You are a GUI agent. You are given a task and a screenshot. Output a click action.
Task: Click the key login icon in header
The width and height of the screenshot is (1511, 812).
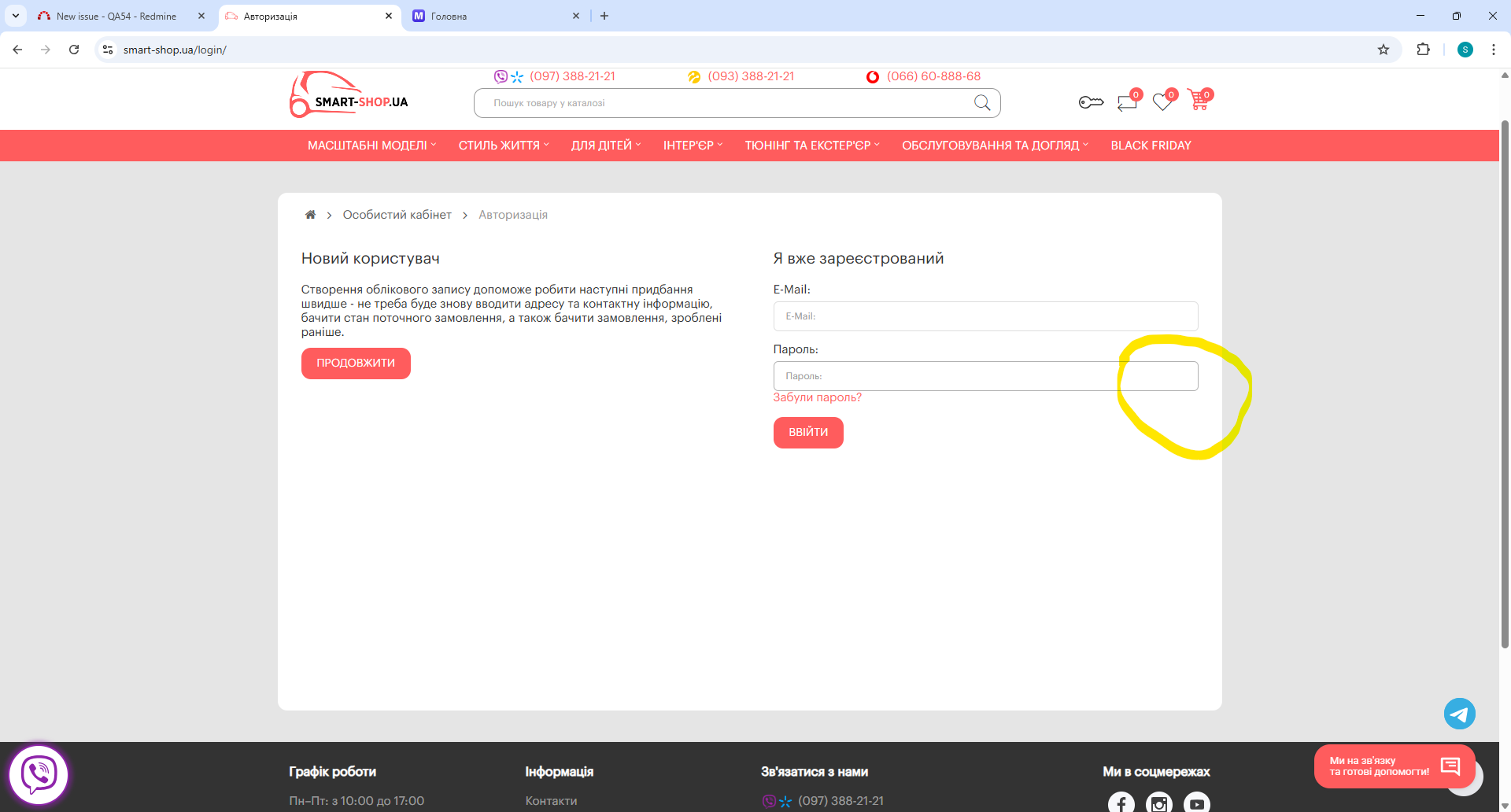tap(1091, 102)
